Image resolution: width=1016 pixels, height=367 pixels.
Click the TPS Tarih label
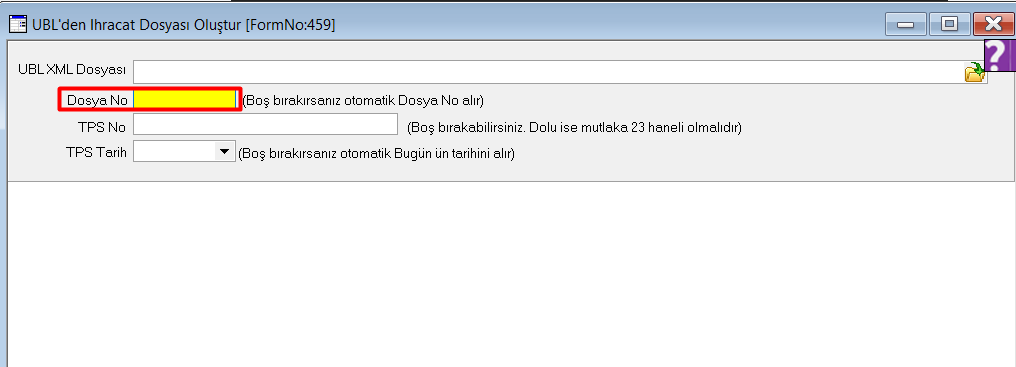point(97,153)
